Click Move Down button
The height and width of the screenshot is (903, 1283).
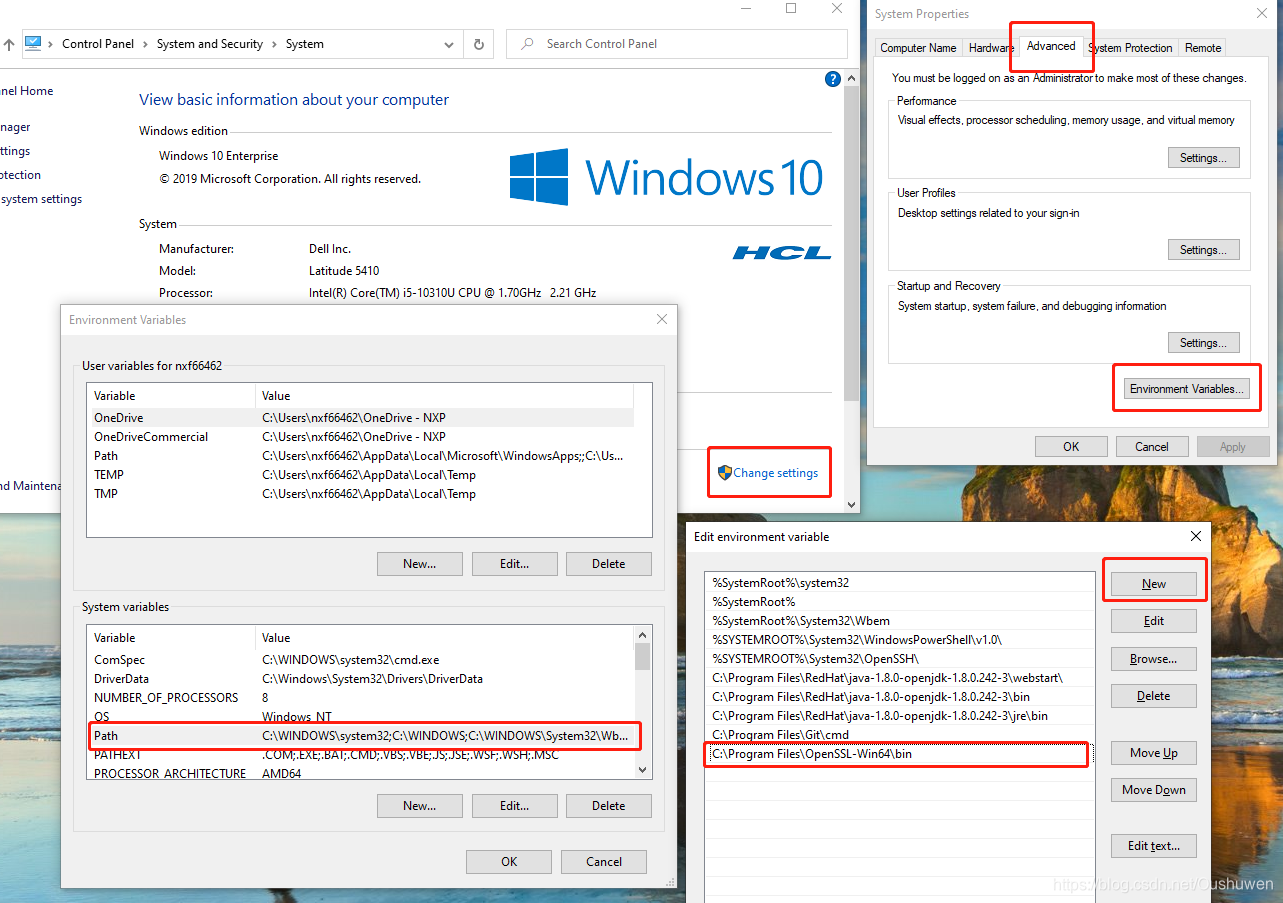1154,790
